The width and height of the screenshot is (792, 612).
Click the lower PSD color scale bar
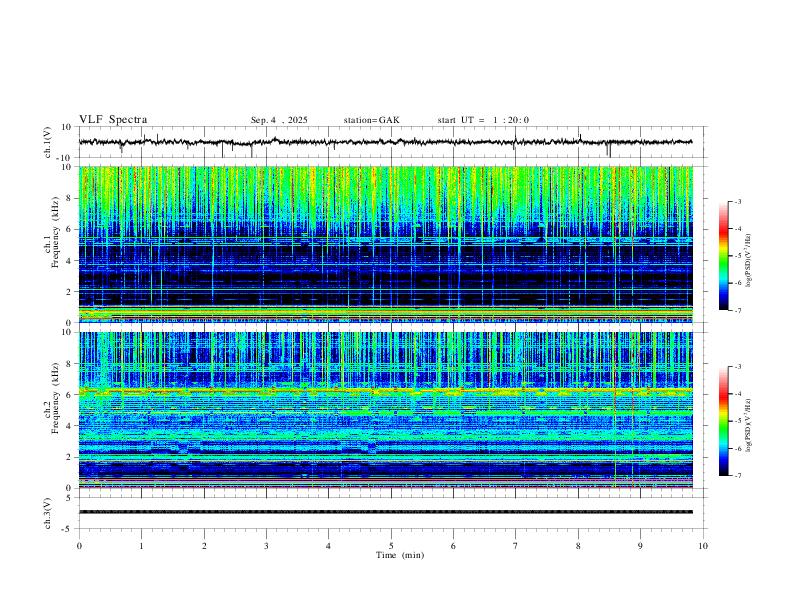click(724, 421)
